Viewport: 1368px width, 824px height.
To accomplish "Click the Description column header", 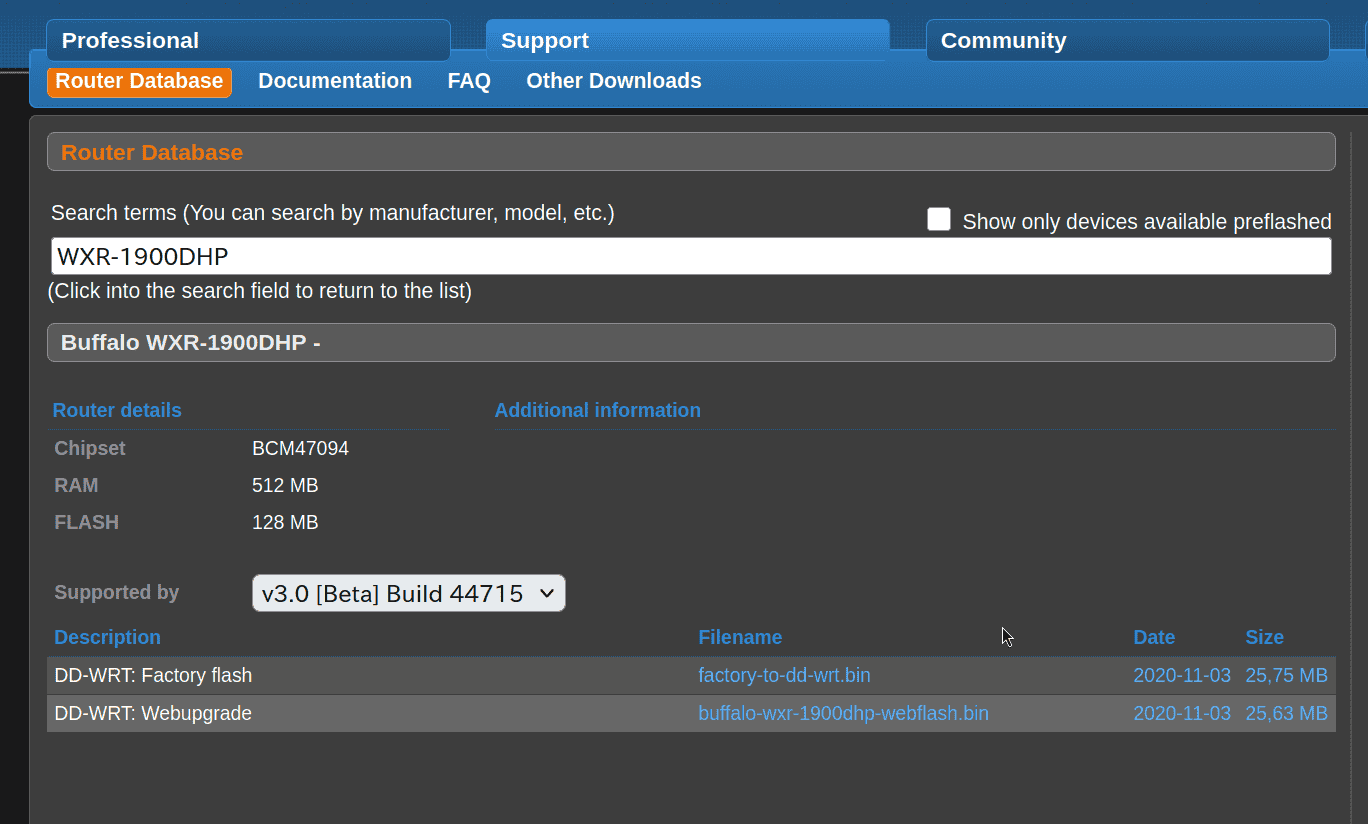I will point(107,637).
